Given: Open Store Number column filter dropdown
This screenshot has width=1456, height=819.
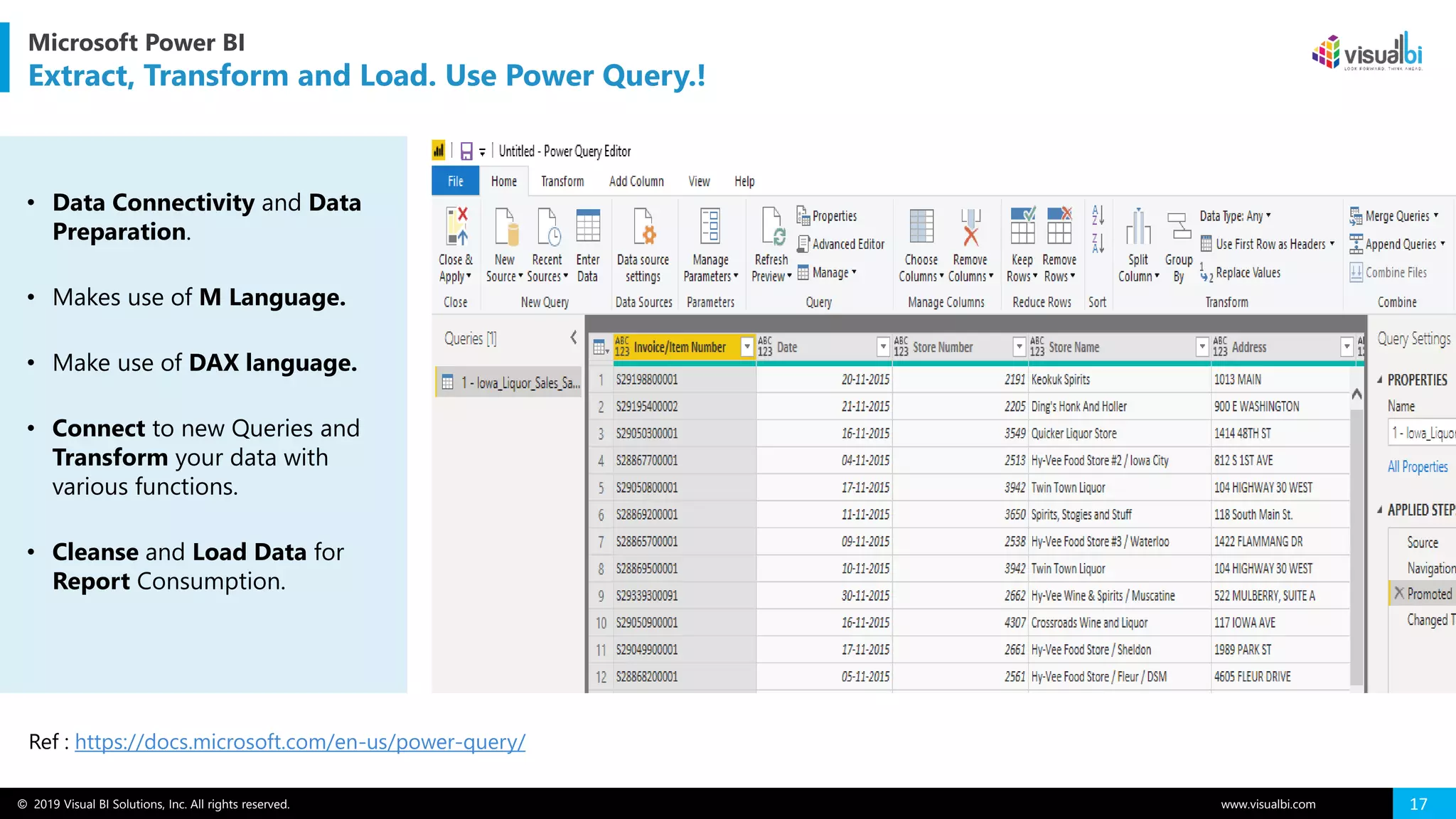Looking at the screenshot, I should pyautogui.click(x=1019, y=347).
